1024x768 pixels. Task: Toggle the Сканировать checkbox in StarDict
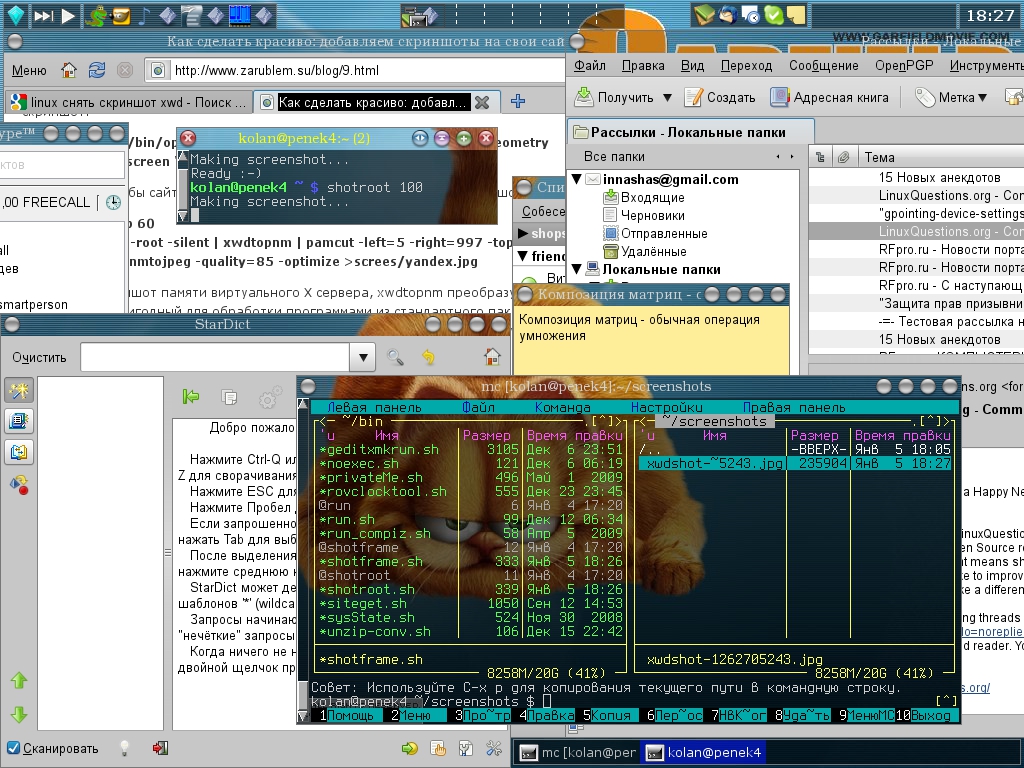(x=13, y=748)
